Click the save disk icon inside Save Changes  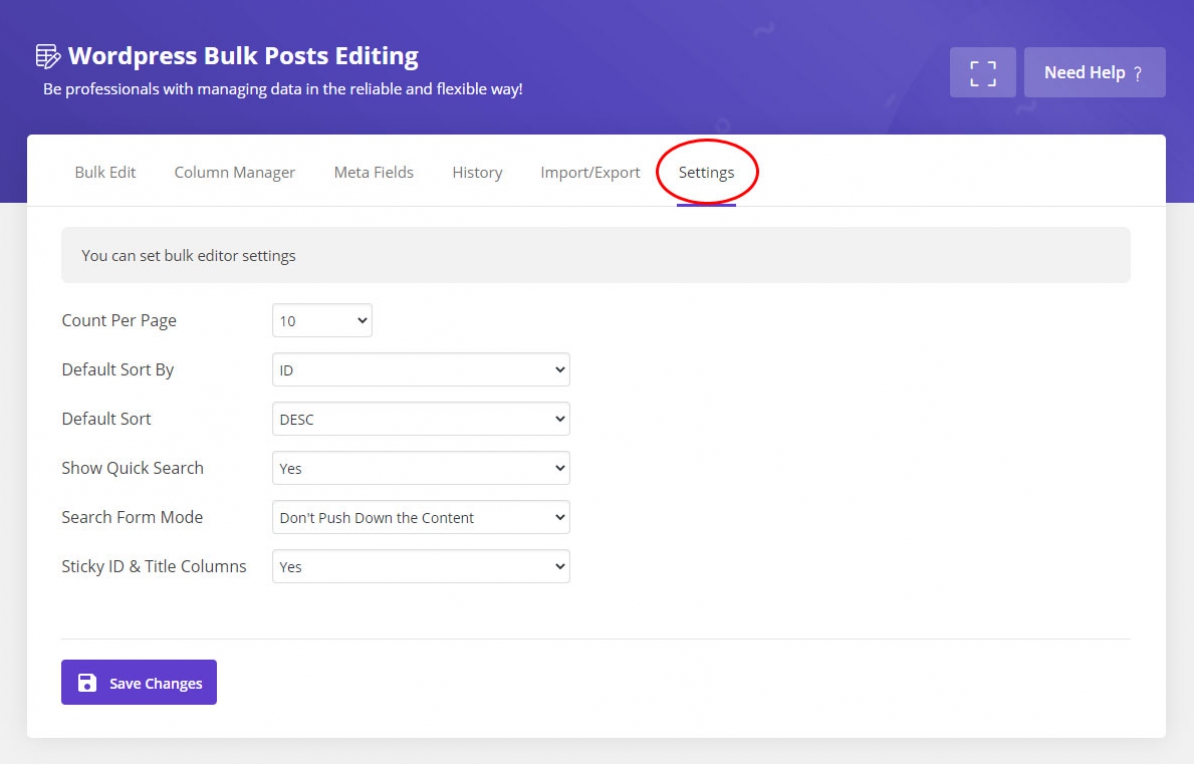[87, 682]
